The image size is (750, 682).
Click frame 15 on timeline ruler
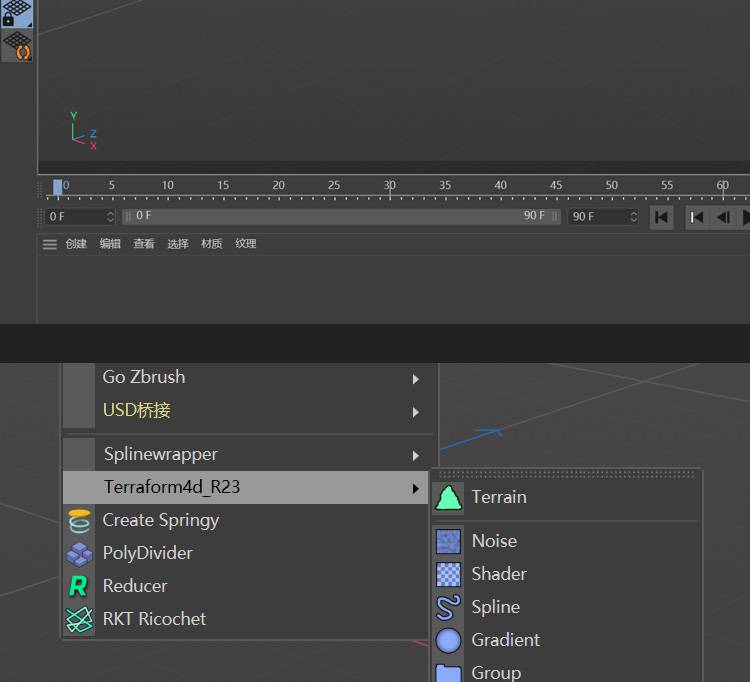(223, 186)
